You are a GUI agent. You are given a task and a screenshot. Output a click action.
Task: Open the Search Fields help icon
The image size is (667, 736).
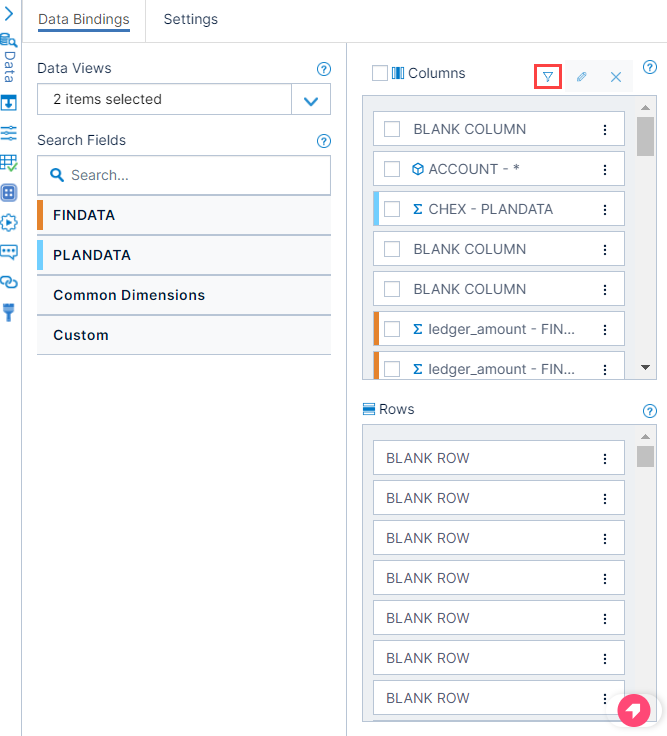(x=323, y=141)
